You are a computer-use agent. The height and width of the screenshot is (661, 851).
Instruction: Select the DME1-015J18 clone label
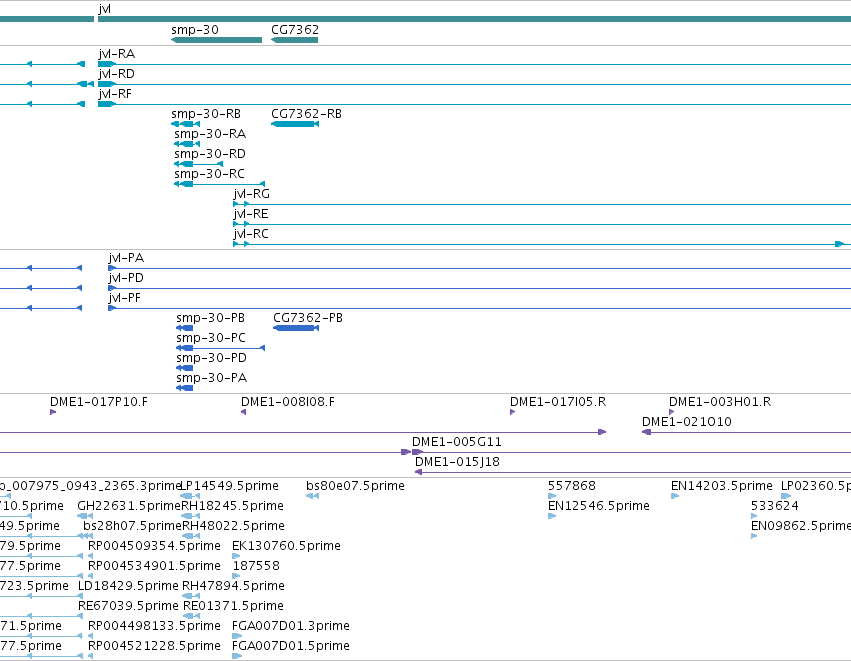pos(457,462)
